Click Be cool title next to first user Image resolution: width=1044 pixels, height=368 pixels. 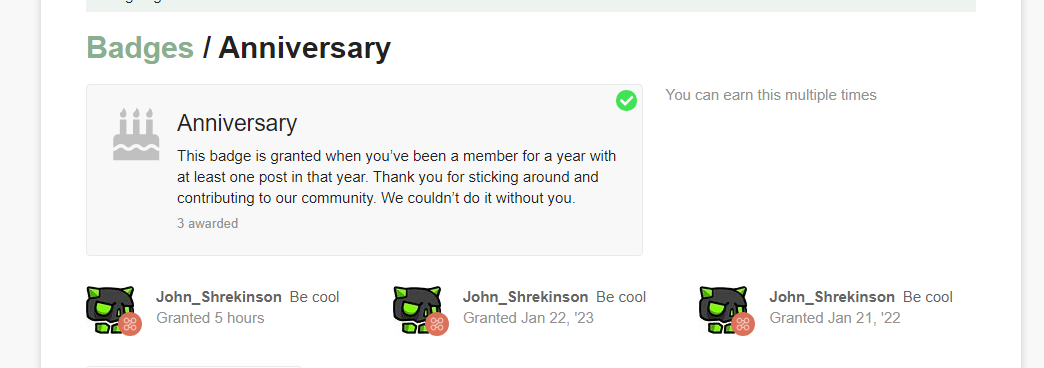pos(314,297)
